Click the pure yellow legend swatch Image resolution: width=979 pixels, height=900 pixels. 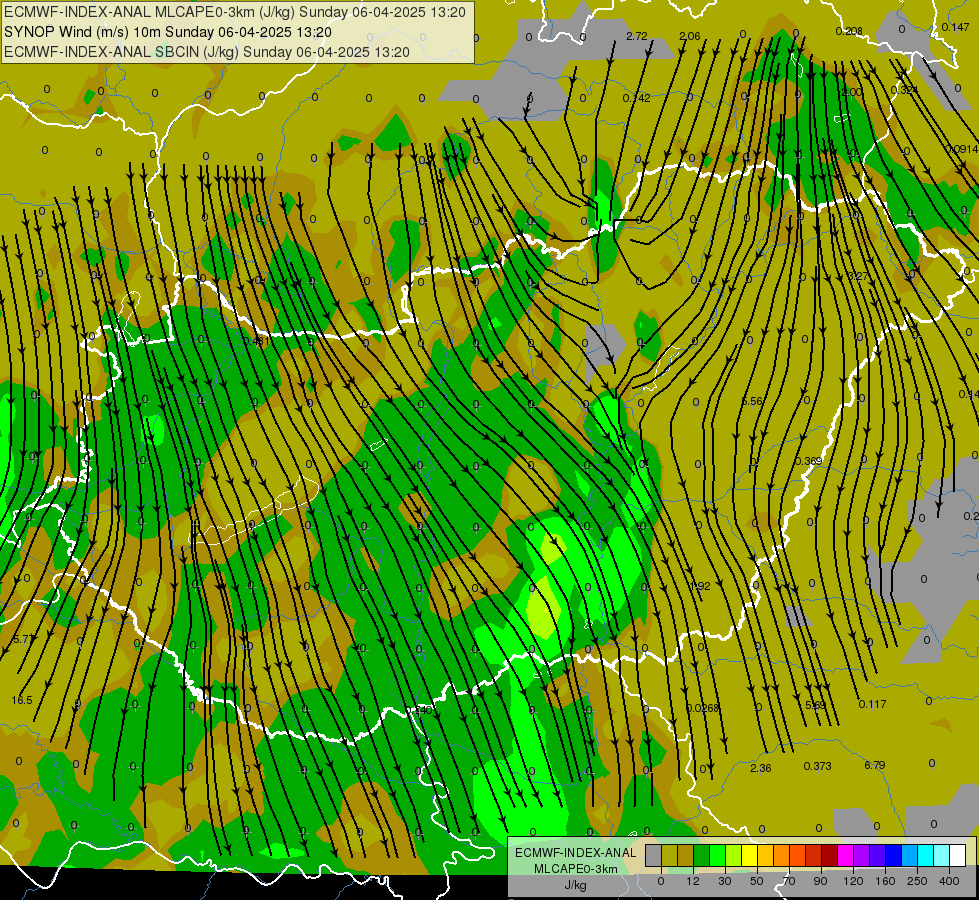point(750,855)
